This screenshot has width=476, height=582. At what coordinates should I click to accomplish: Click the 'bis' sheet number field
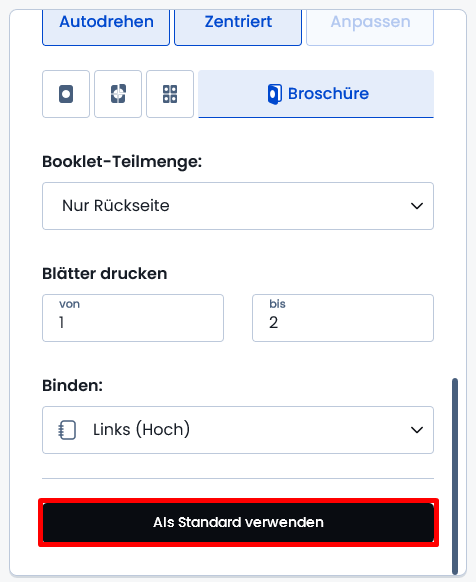343,318
